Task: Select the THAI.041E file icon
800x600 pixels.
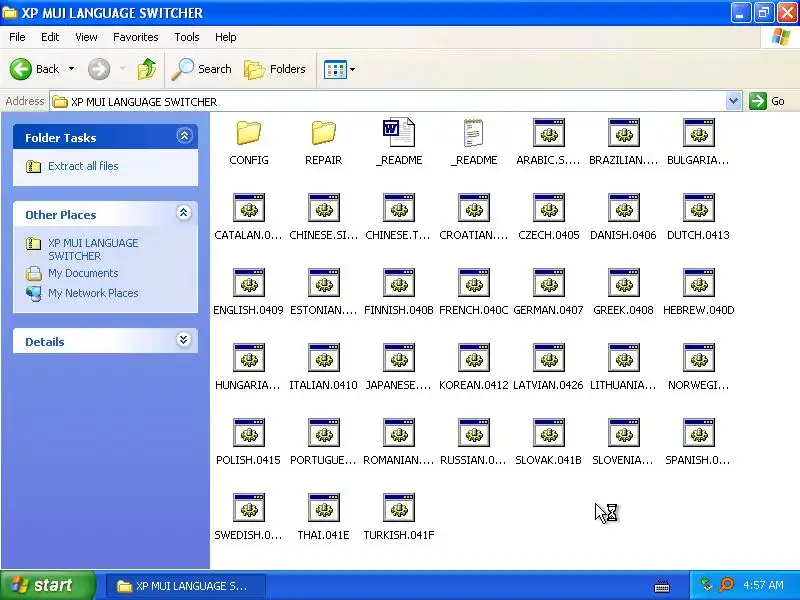Action: [323, 508]
